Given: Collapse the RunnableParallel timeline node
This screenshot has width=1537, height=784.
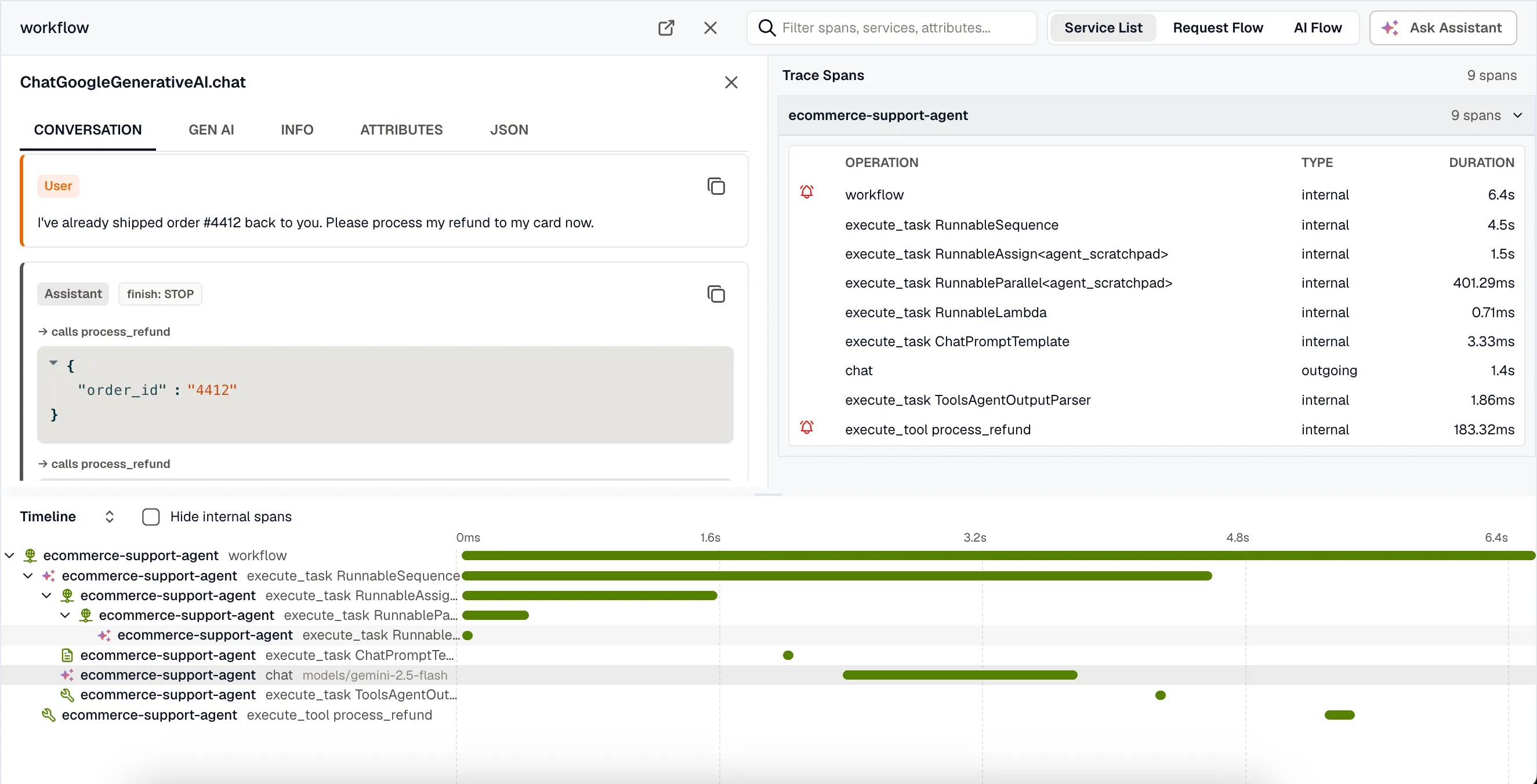Looking at the screenshot, I should coord(65,615).
